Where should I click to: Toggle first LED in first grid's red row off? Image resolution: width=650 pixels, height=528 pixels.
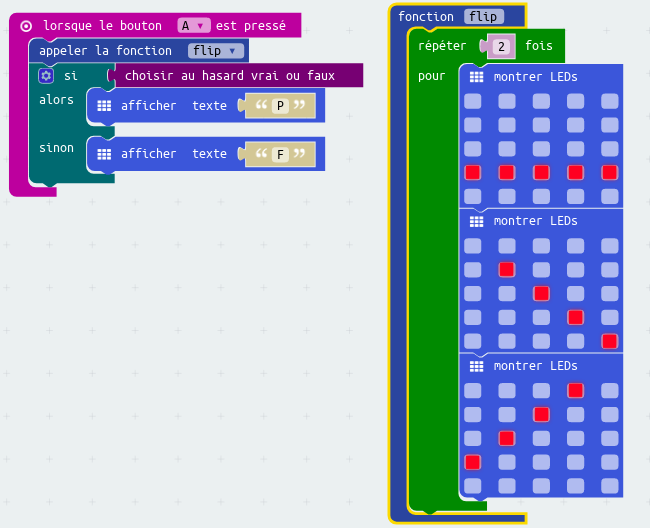coord(473,172)
